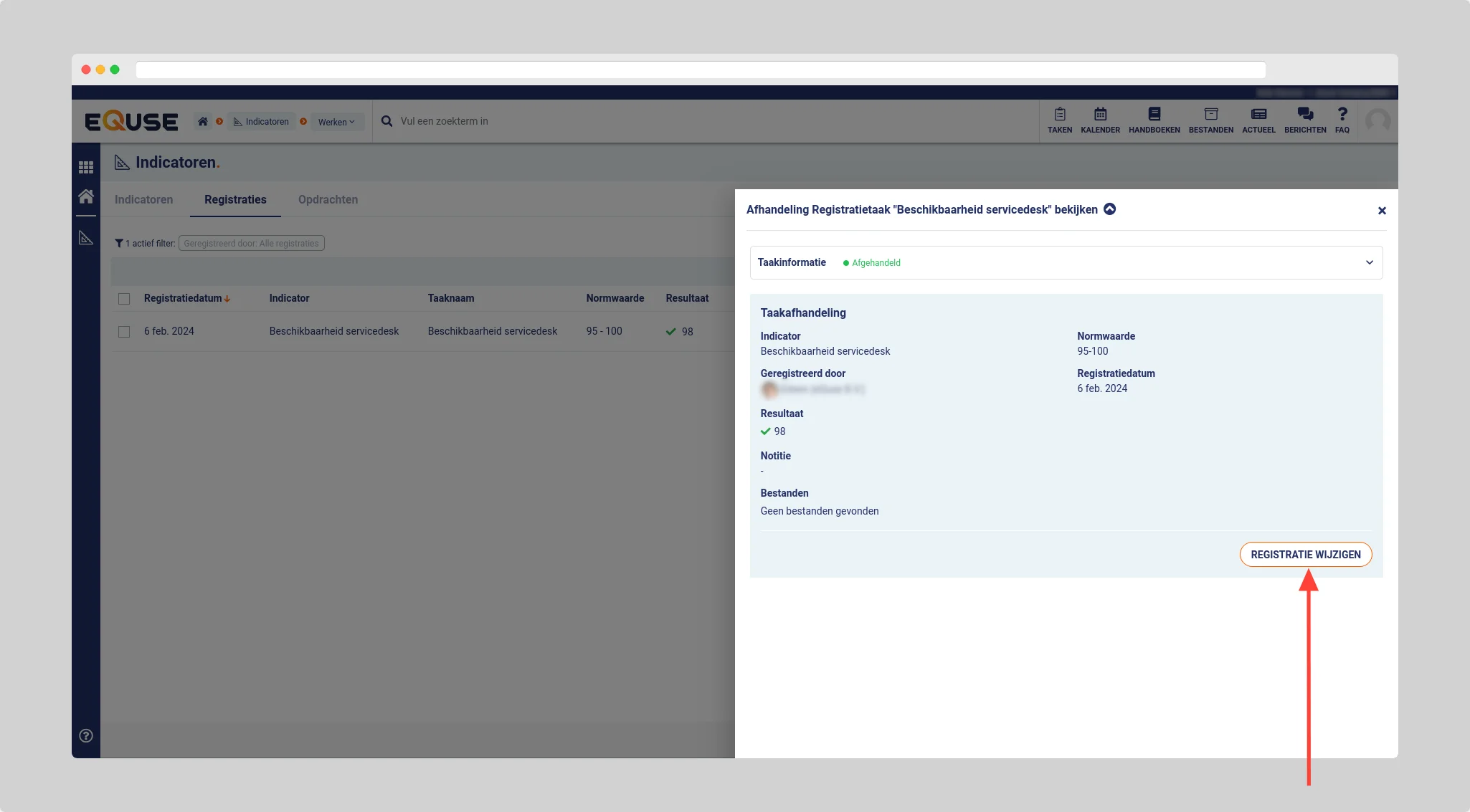This screenshot has width=1470, height=812.
Task: Open the Berichten chat icon
Action: pyautogui.click(x=1305, y=115)
